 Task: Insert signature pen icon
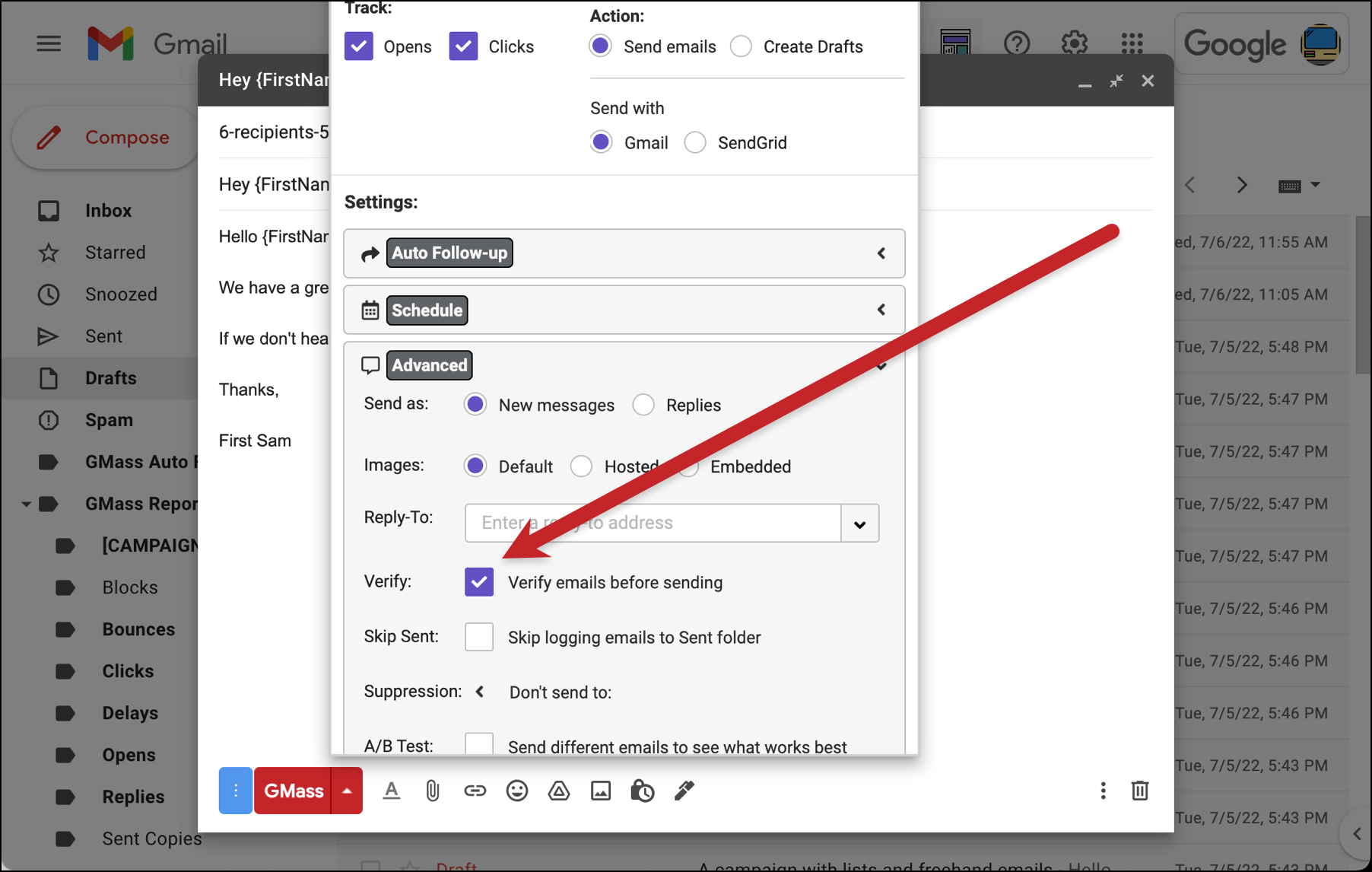(684, 791)
